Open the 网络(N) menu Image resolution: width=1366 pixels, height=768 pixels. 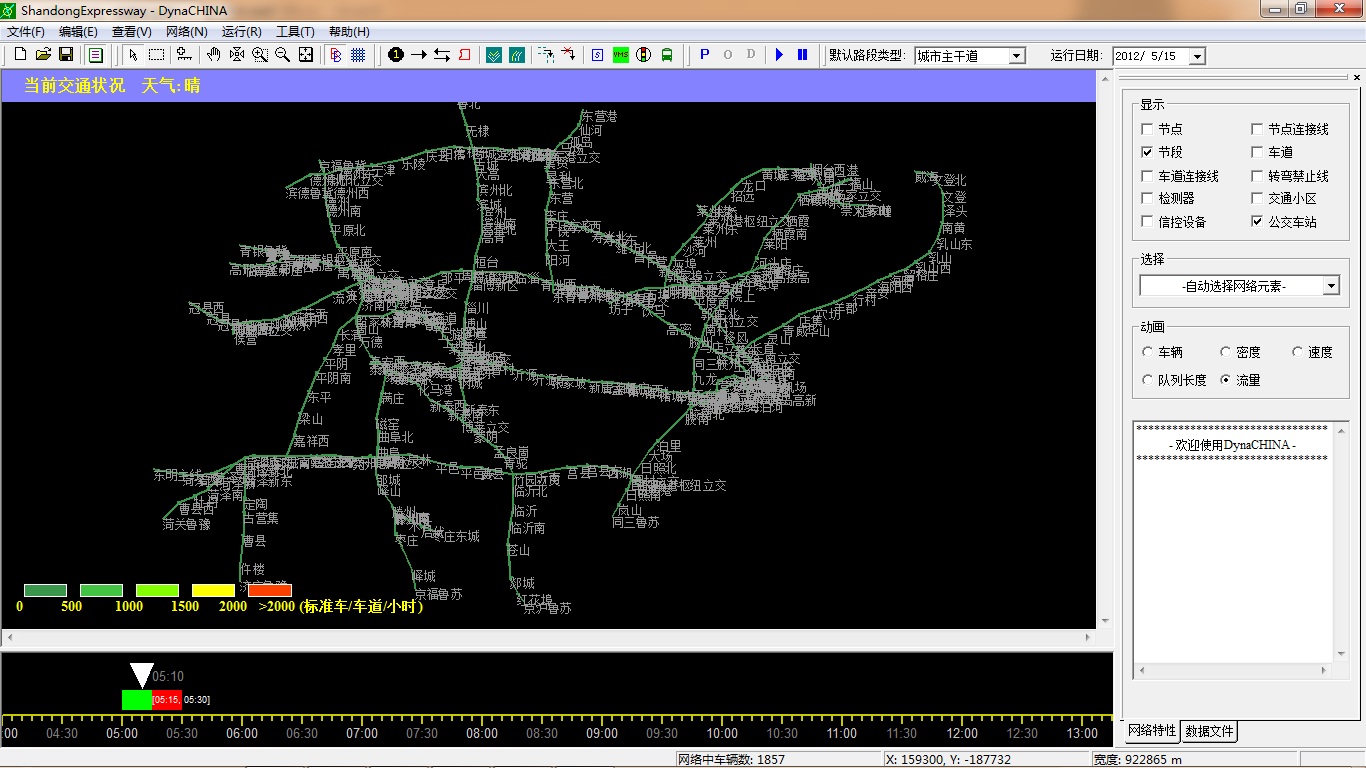pos(187,32)
